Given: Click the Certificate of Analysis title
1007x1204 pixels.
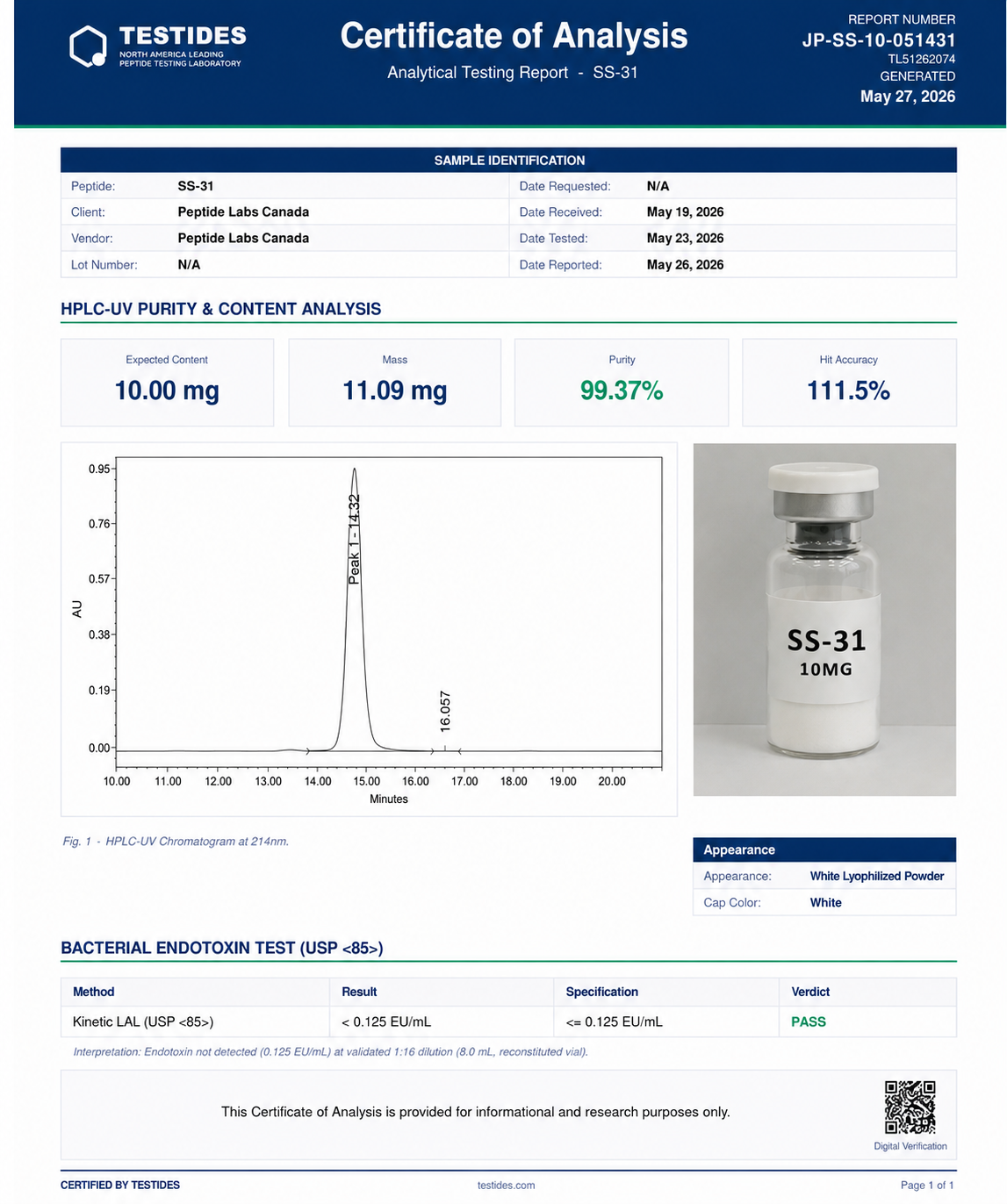Looking at the screenshot, I should pyautogui.click(x=514, y=36).
